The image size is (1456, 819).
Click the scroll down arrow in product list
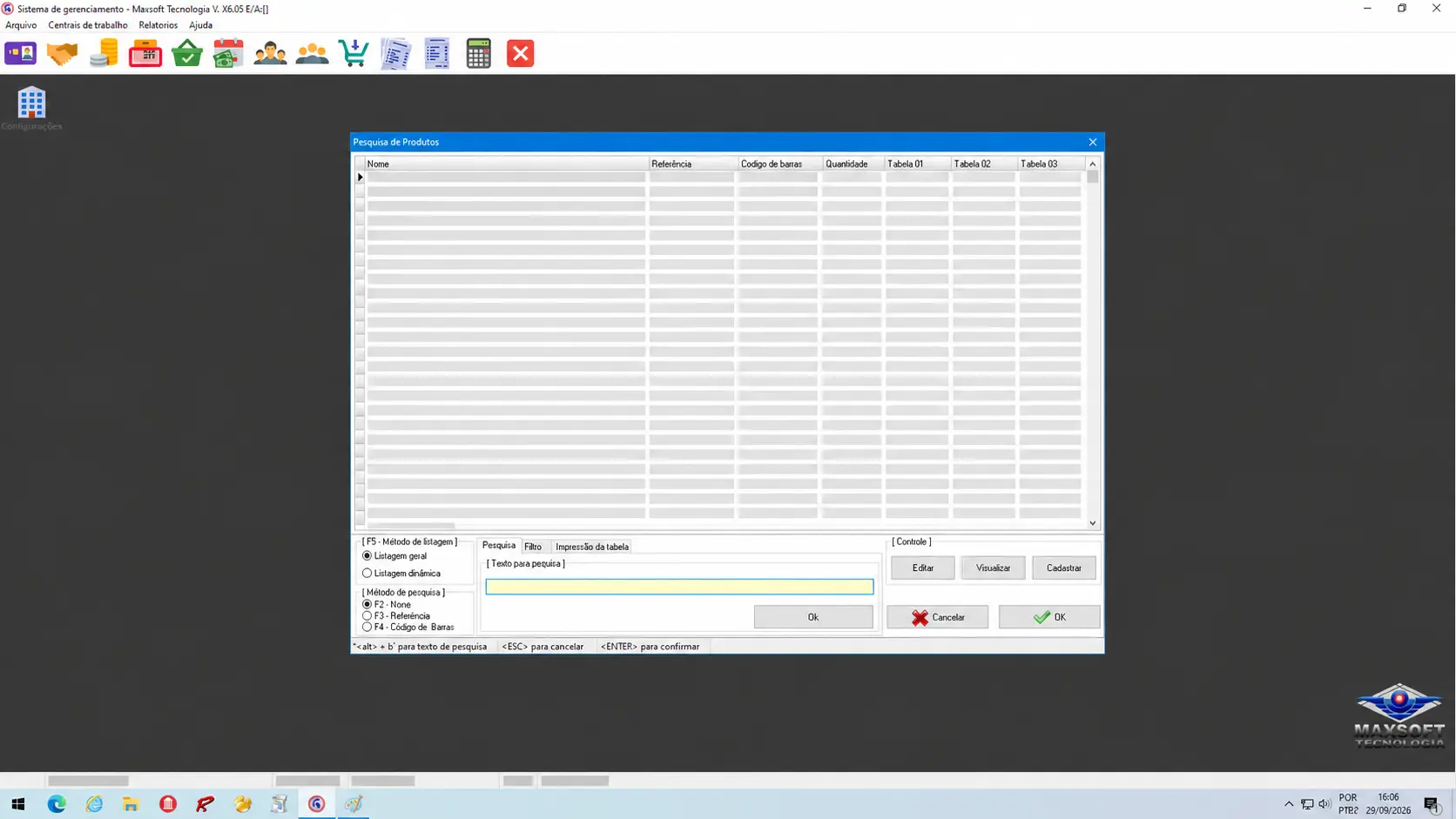tap(1092, 523)
